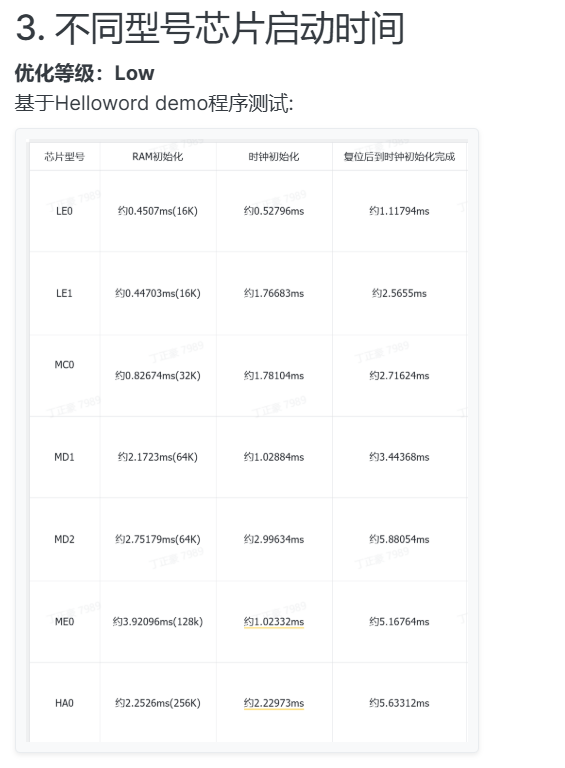Click the ME0 chip model cell
This screenshot has height=768, width=565.
[65, 622]
